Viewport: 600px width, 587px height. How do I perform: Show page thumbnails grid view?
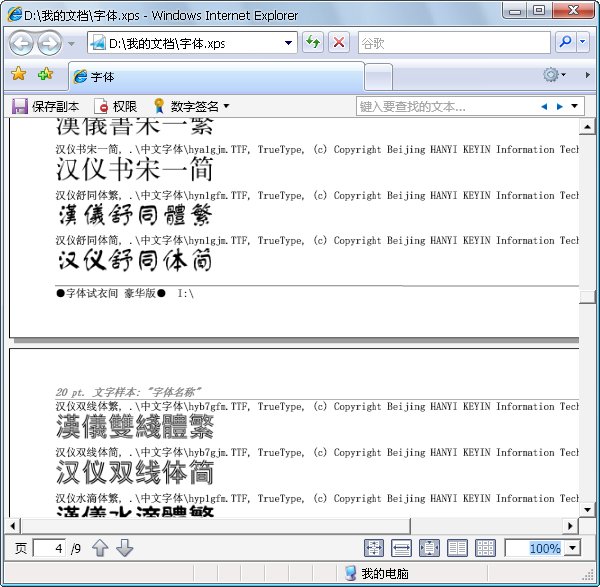click(485, 548)
